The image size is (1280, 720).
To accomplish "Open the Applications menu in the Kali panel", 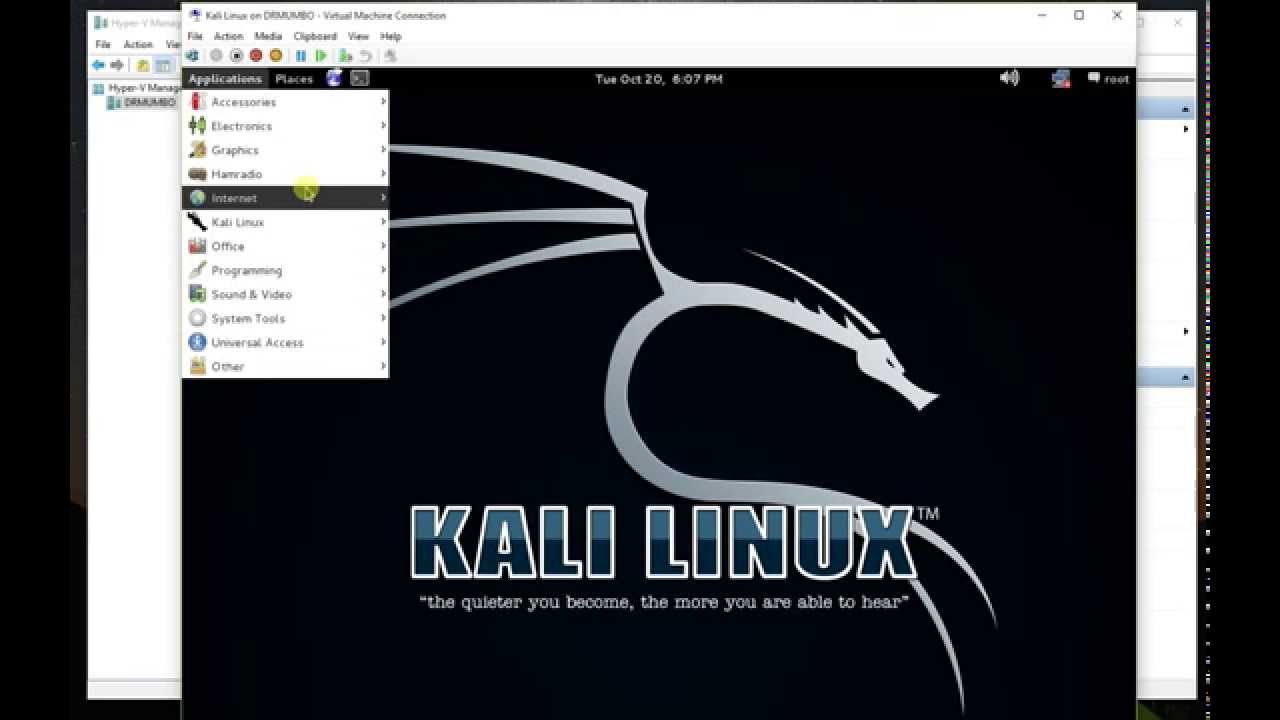I will point(225,79).
